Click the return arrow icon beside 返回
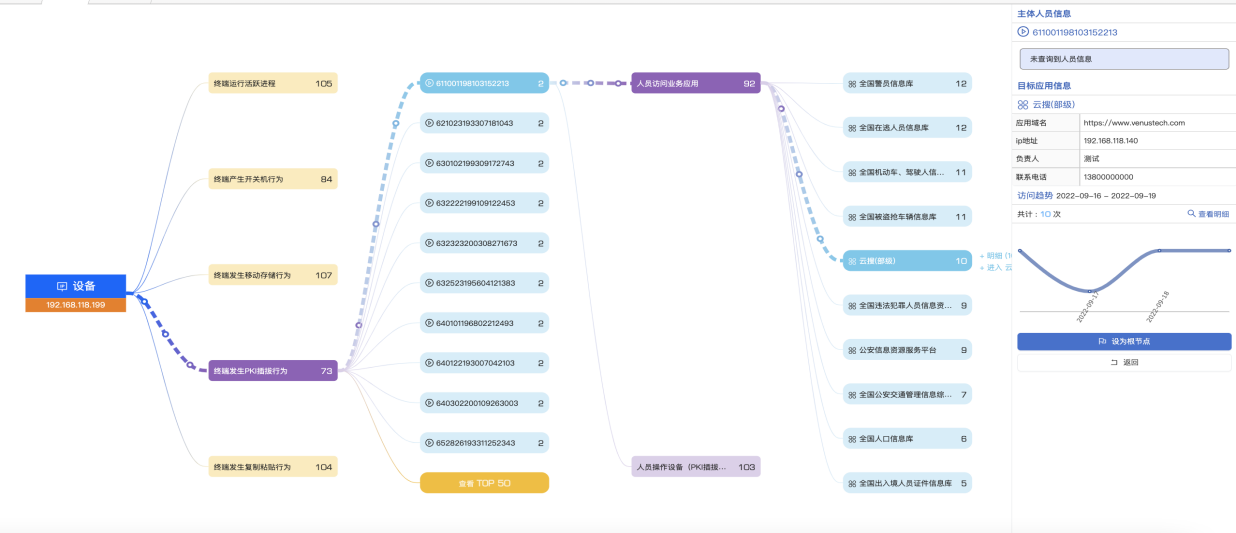The height and width of the screenshot is (533, 1236). (1114, 362)
